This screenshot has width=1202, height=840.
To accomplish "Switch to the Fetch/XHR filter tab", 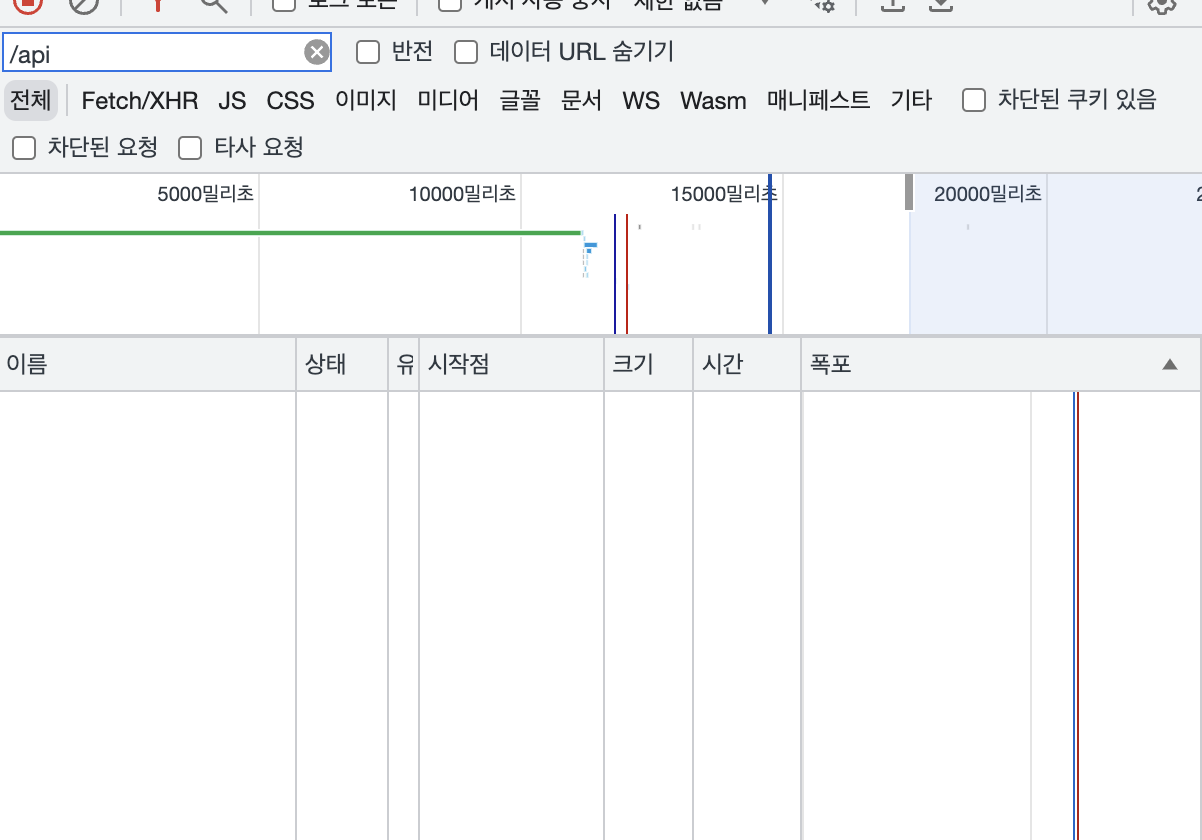I will pyautogui.click(x=140, y=100).
